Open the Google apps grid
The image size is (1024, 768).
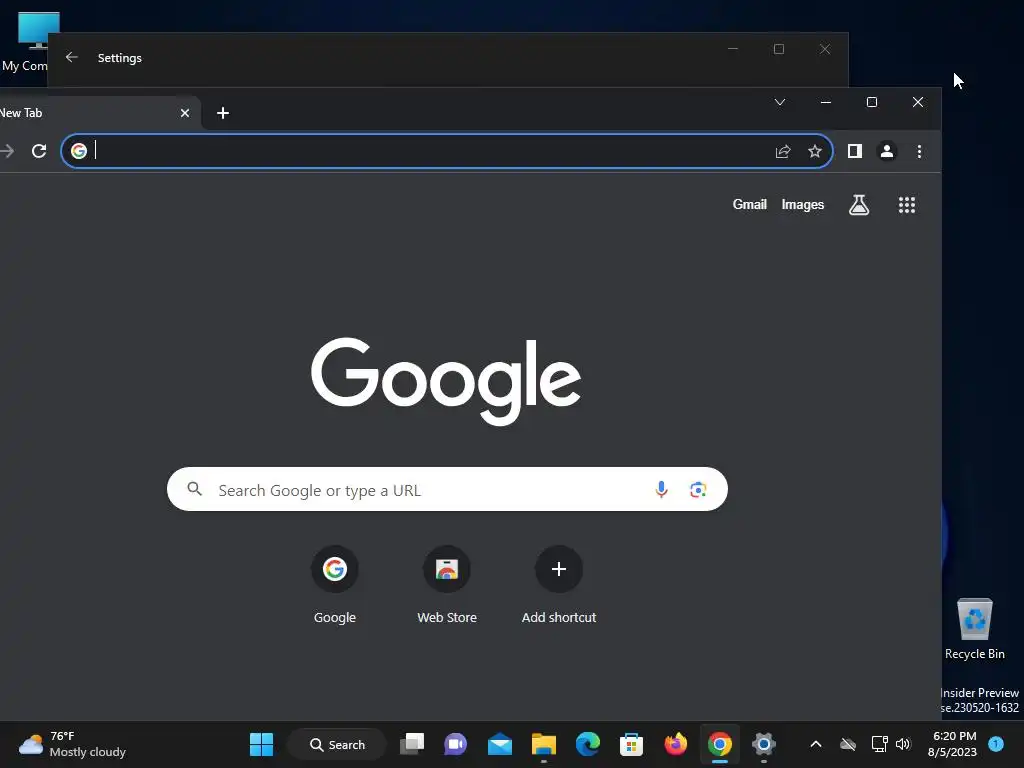[x=906, y=205]
